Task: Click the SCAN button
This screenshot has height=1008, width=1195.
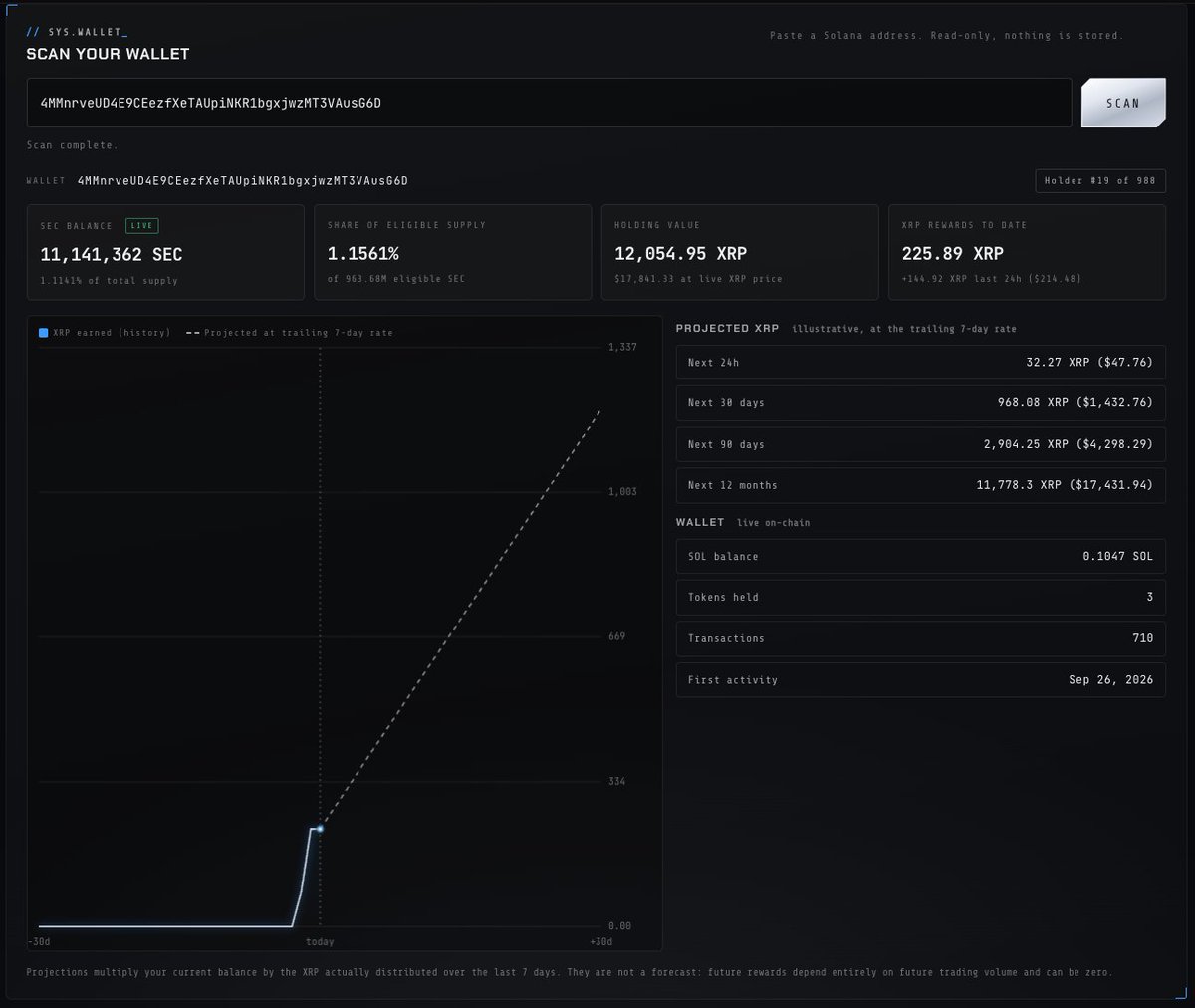Action: pos(1123,103)
